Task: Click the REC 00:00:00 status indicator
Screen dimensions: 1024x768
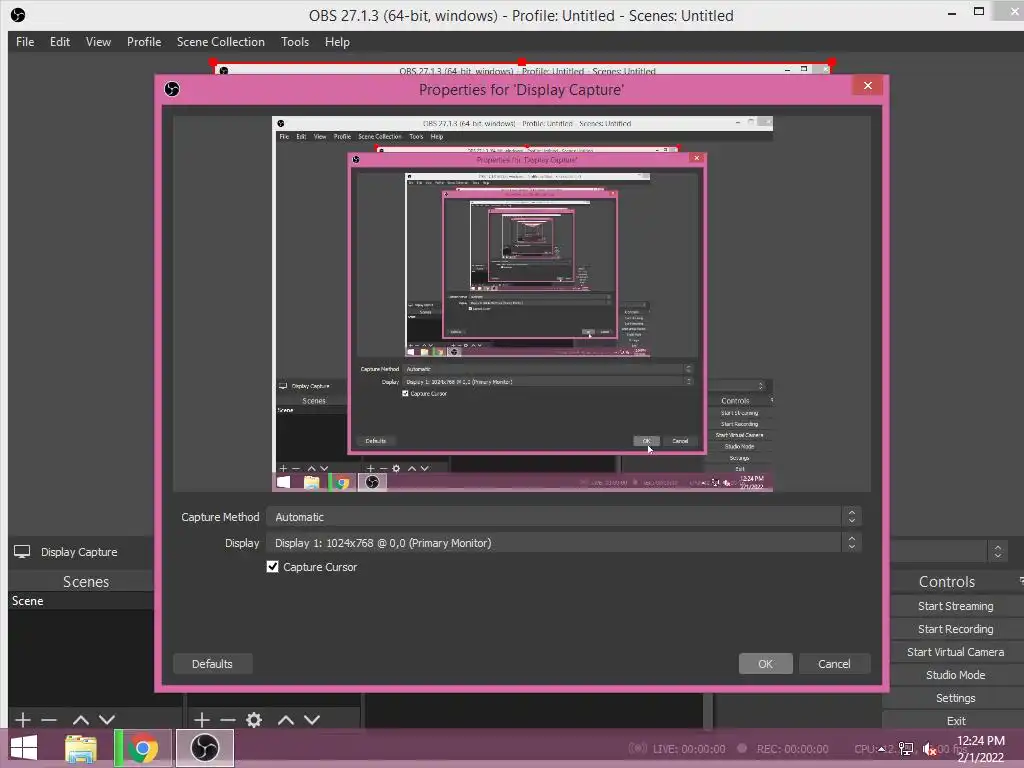Action: [x=782, y=748]
